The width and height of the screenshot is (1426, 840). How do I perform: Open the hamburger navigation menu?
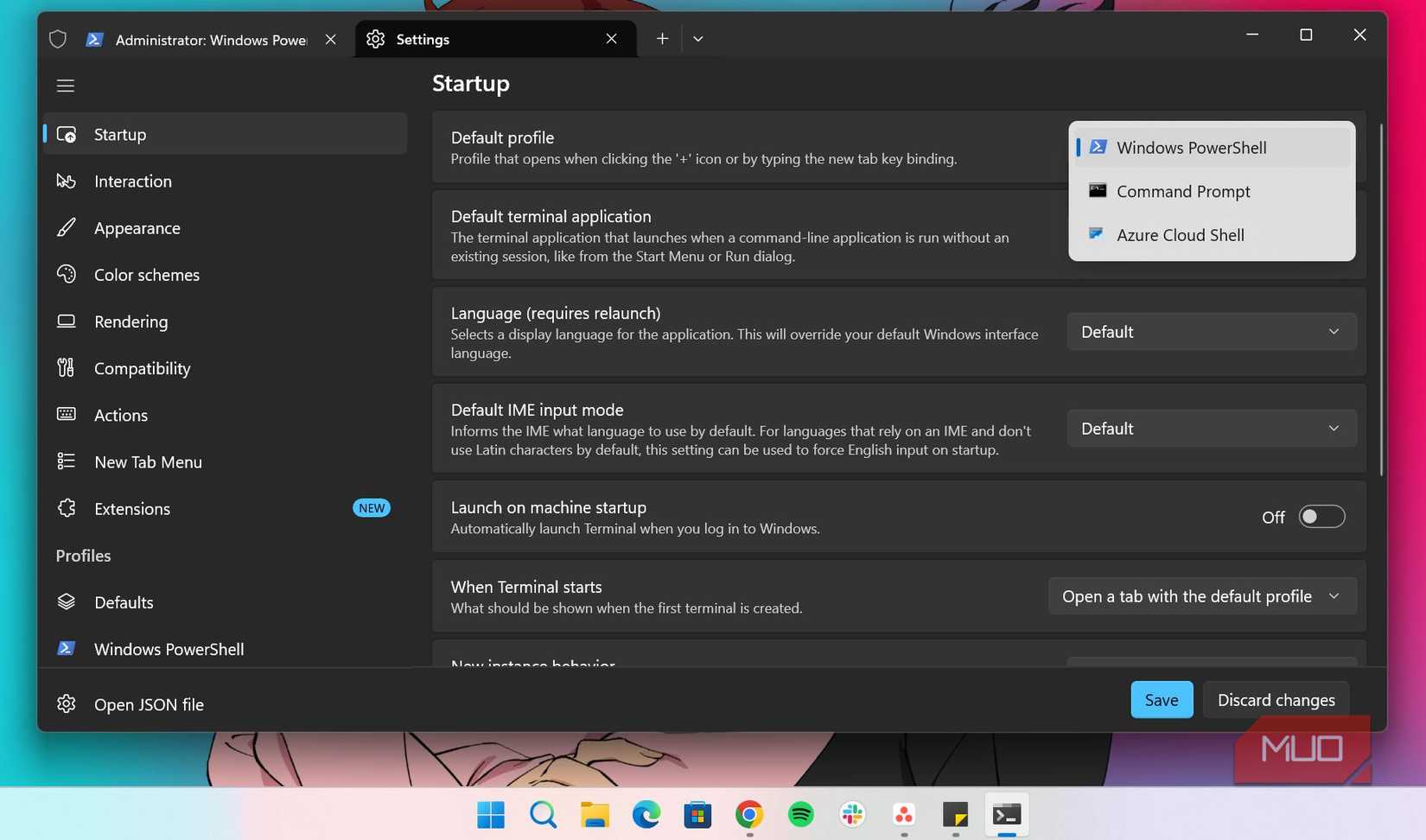(66, 86)
